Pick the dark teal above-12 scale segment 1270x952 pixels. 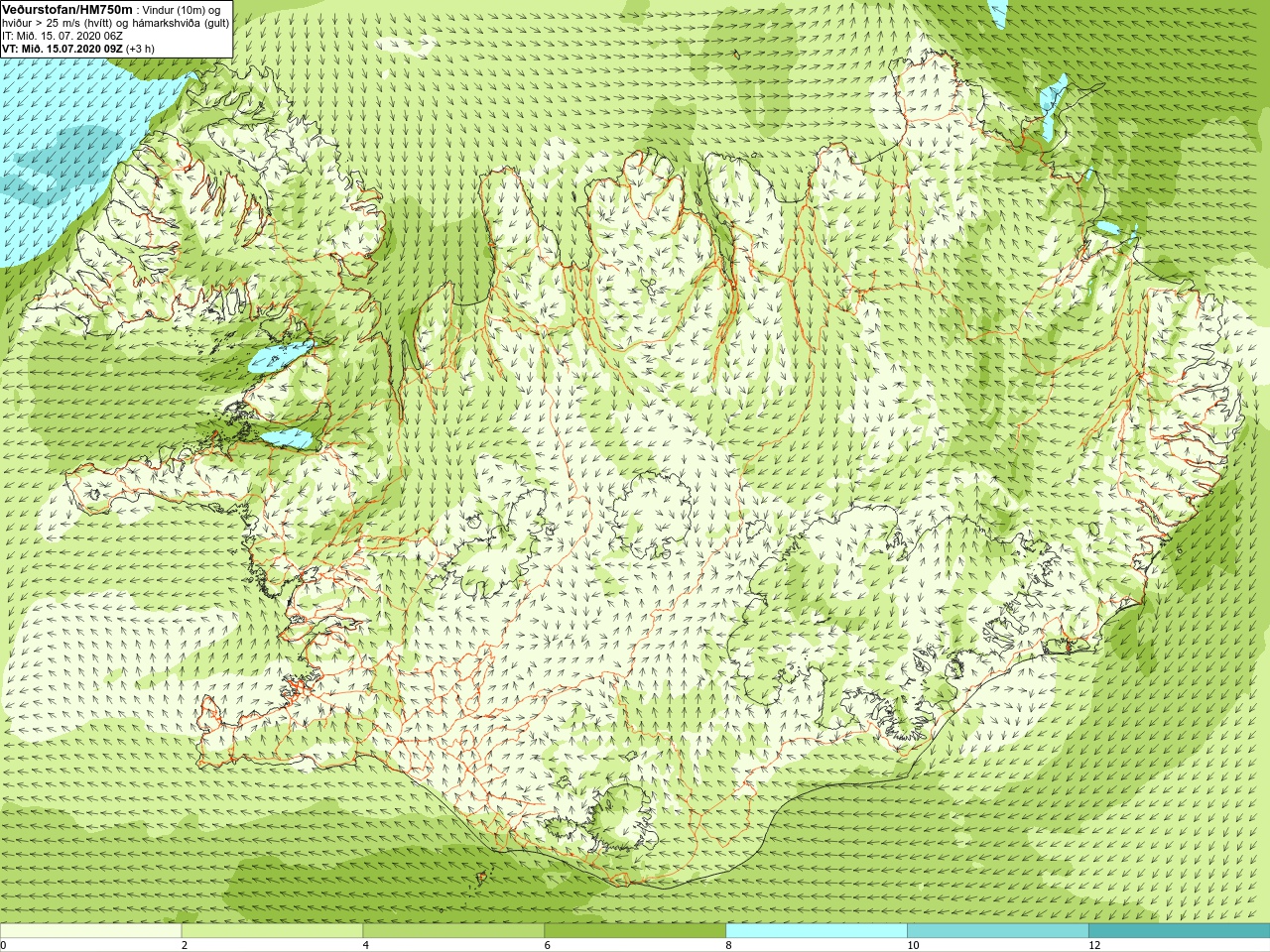click(1179, 930)
